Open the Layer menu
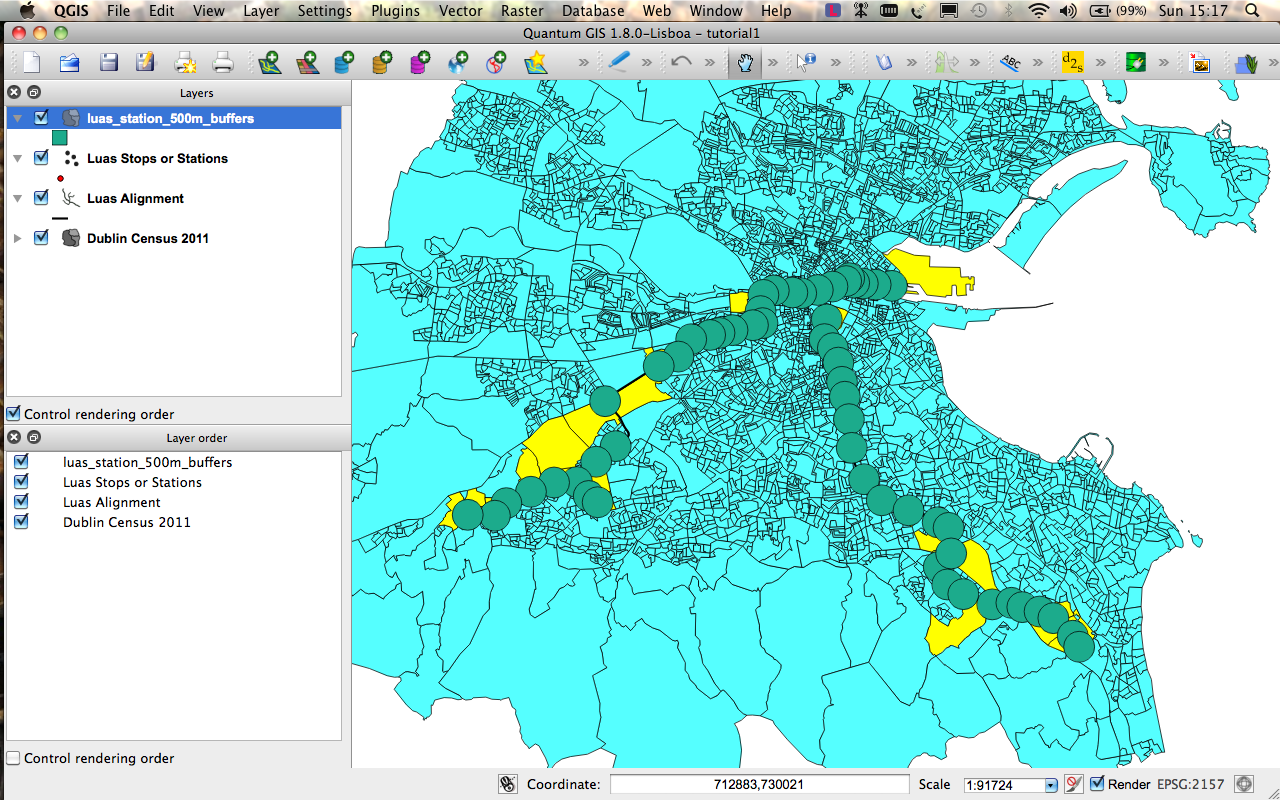This screenshot has width=1280, height=800. pyautogui.click(x=261, y=11)
